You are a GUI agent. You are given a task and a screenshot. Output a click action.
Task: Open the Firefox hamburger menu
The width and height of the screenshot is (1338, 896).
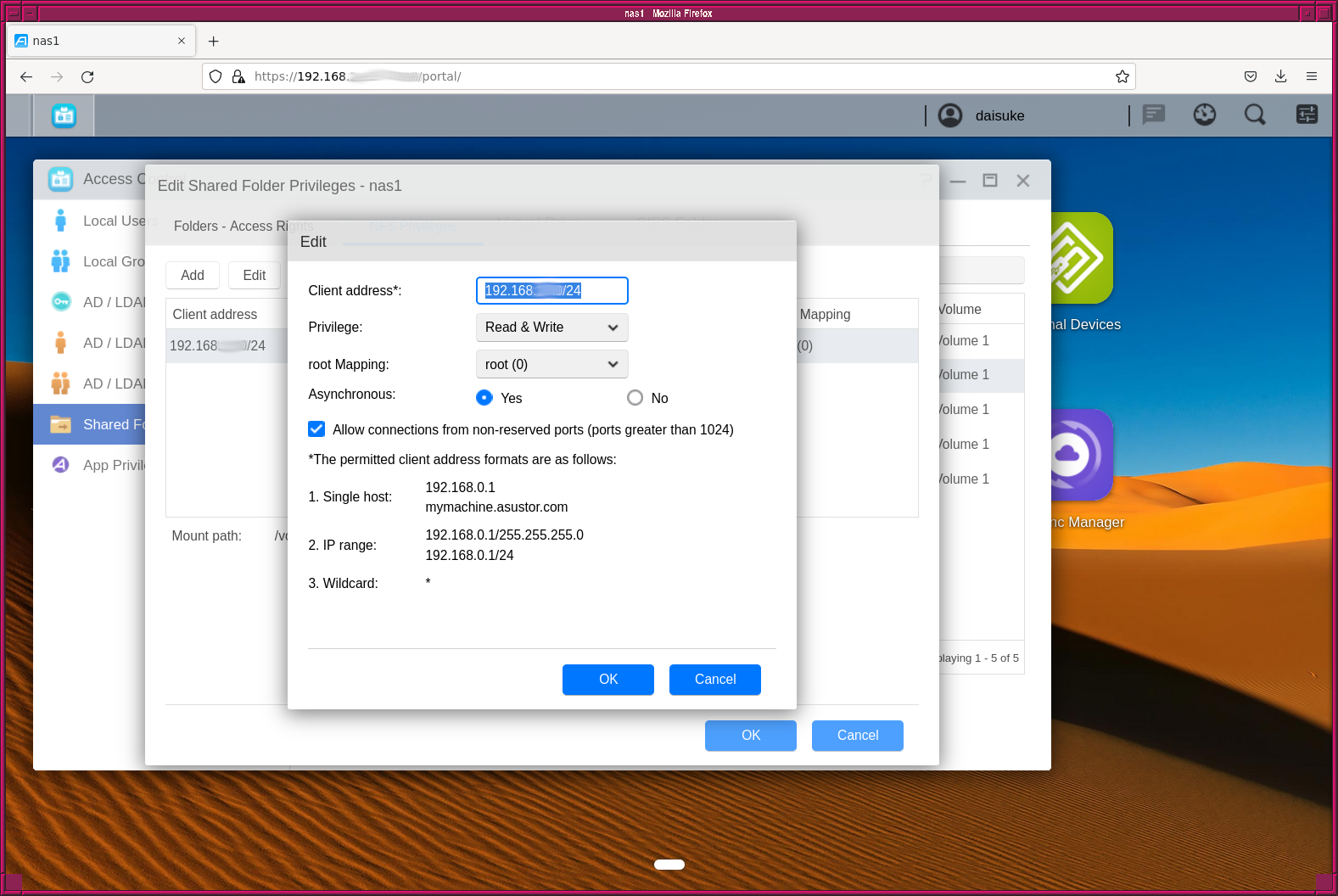(1311, 76)
